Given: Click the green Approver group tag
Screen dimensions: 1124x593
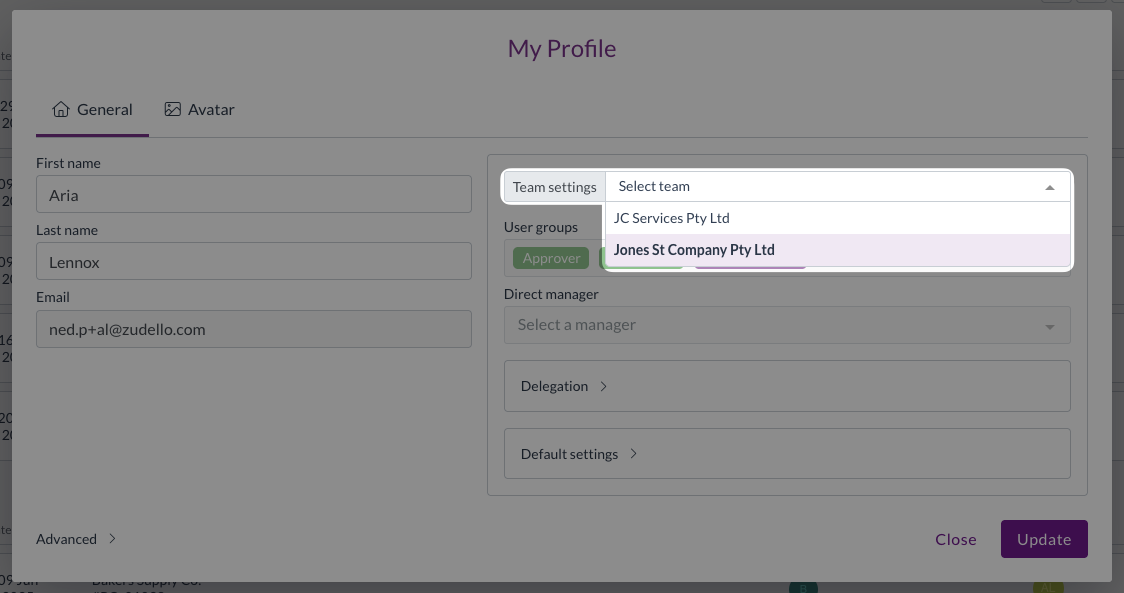Looking at the screenshot, I should (551, 258).
